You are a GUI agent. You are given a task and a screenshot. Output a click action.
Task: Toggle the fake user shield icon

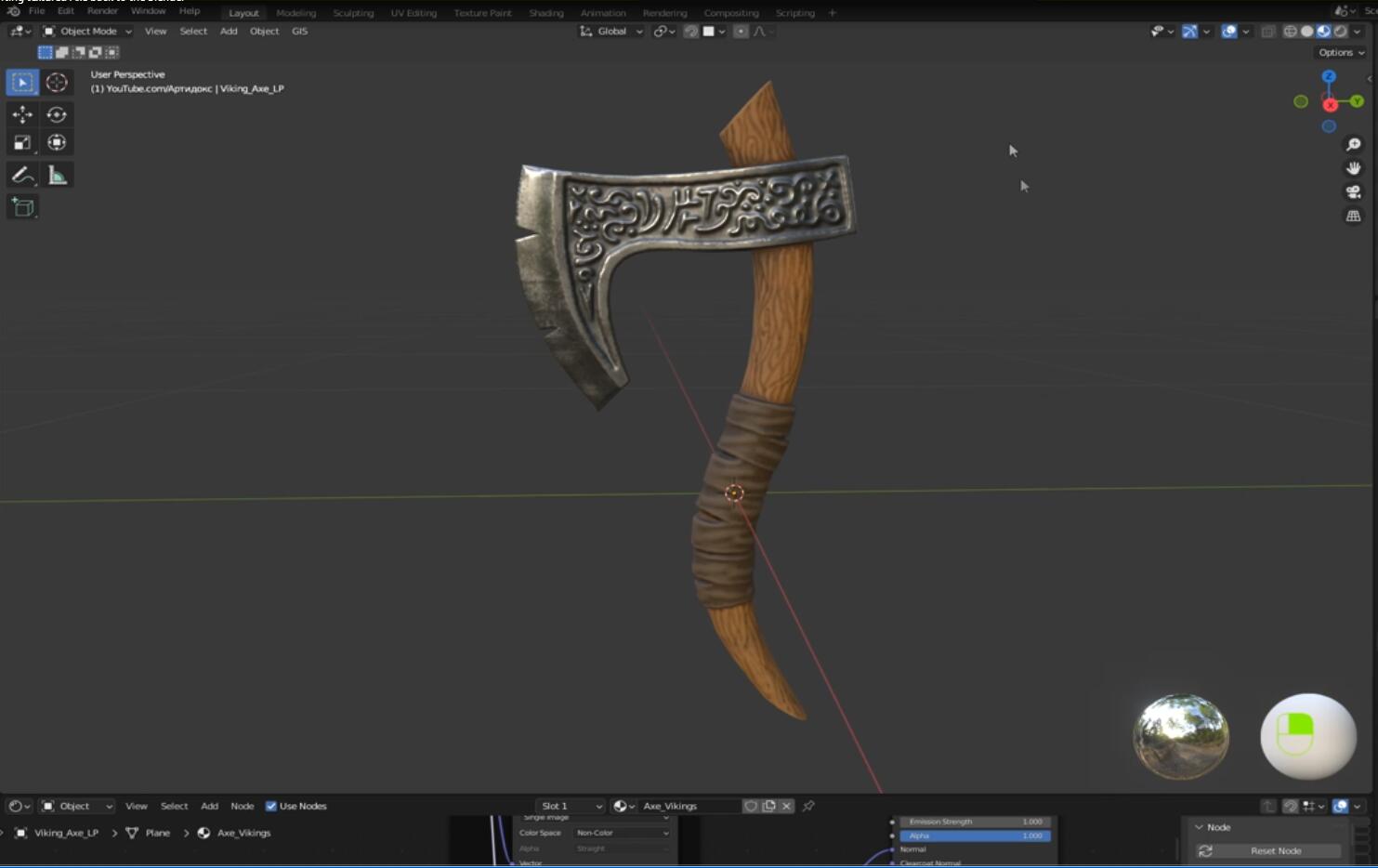[x=751, y=806]
